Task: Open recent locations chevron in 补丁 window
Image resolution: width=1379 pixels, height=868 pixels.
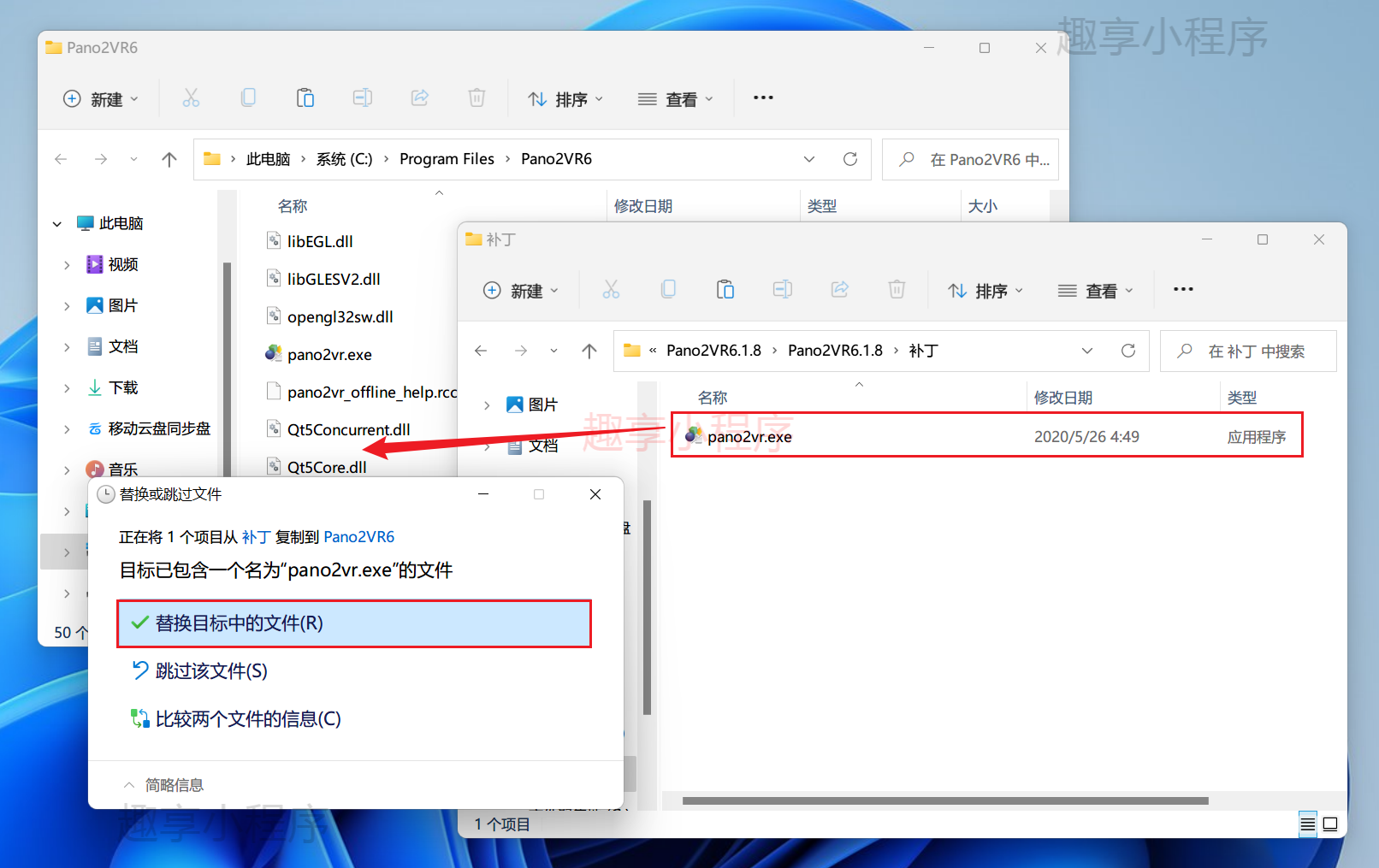Action: click(553, 351)
